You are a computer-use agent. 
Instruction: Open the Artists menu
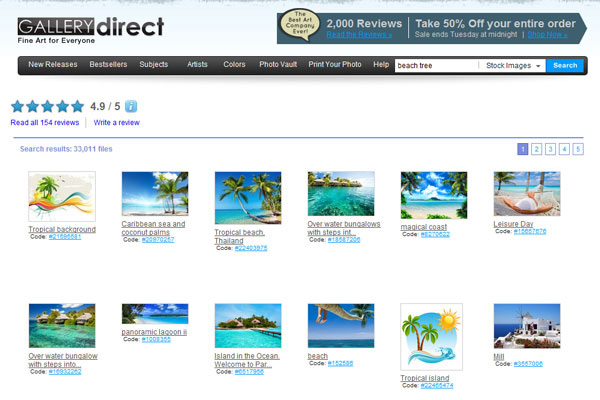[197, 64]
